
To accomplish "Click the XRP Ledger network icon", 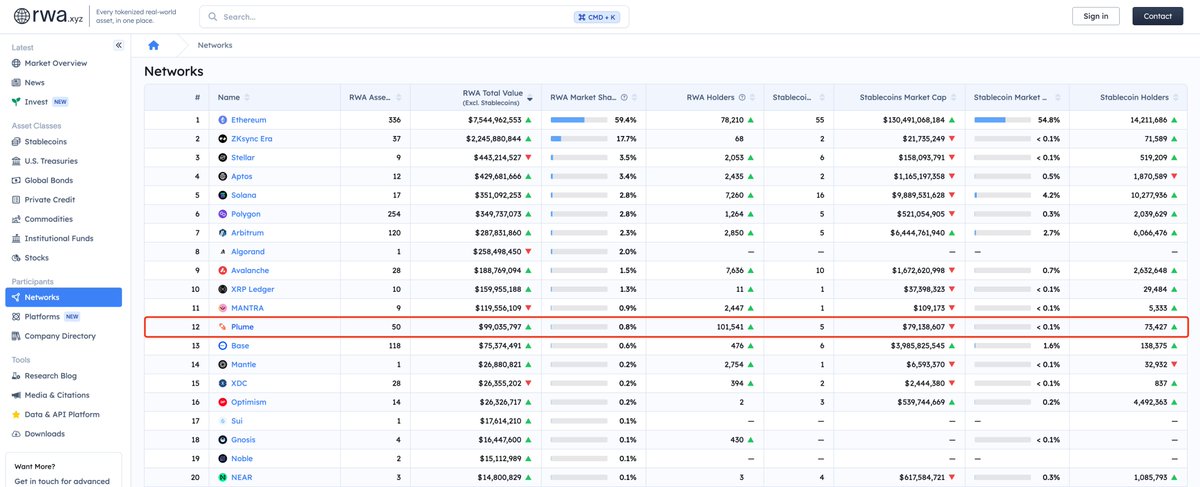I will click(223, 289).
